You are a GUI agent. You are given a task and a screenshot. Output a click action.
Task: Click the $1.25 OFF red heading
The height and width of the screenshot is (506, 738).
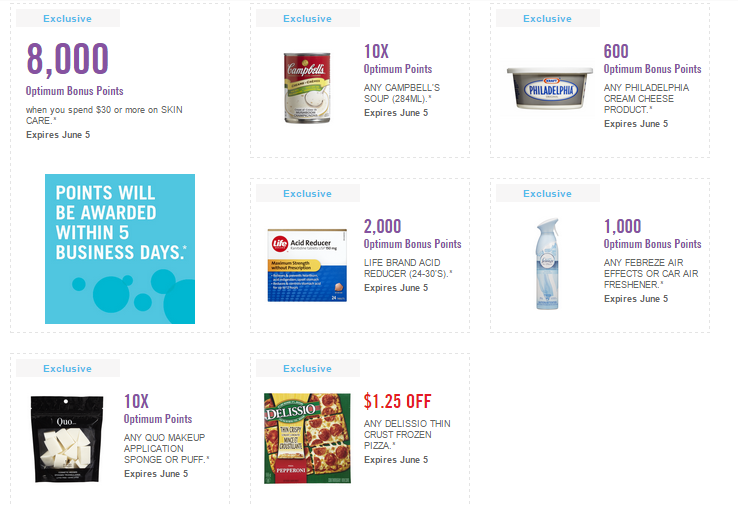tap(397, 402)
